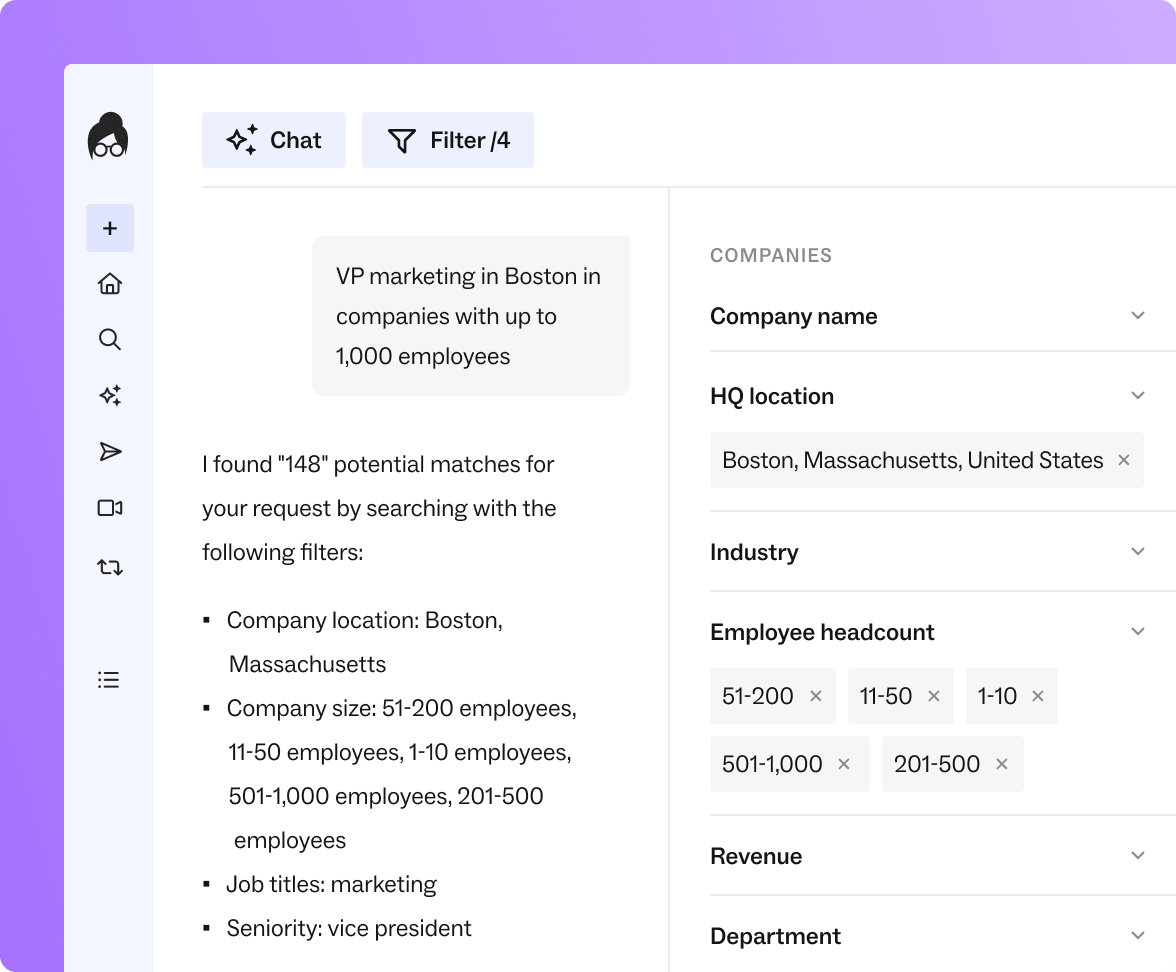Open the video camera icon

(x=110, y=508)
